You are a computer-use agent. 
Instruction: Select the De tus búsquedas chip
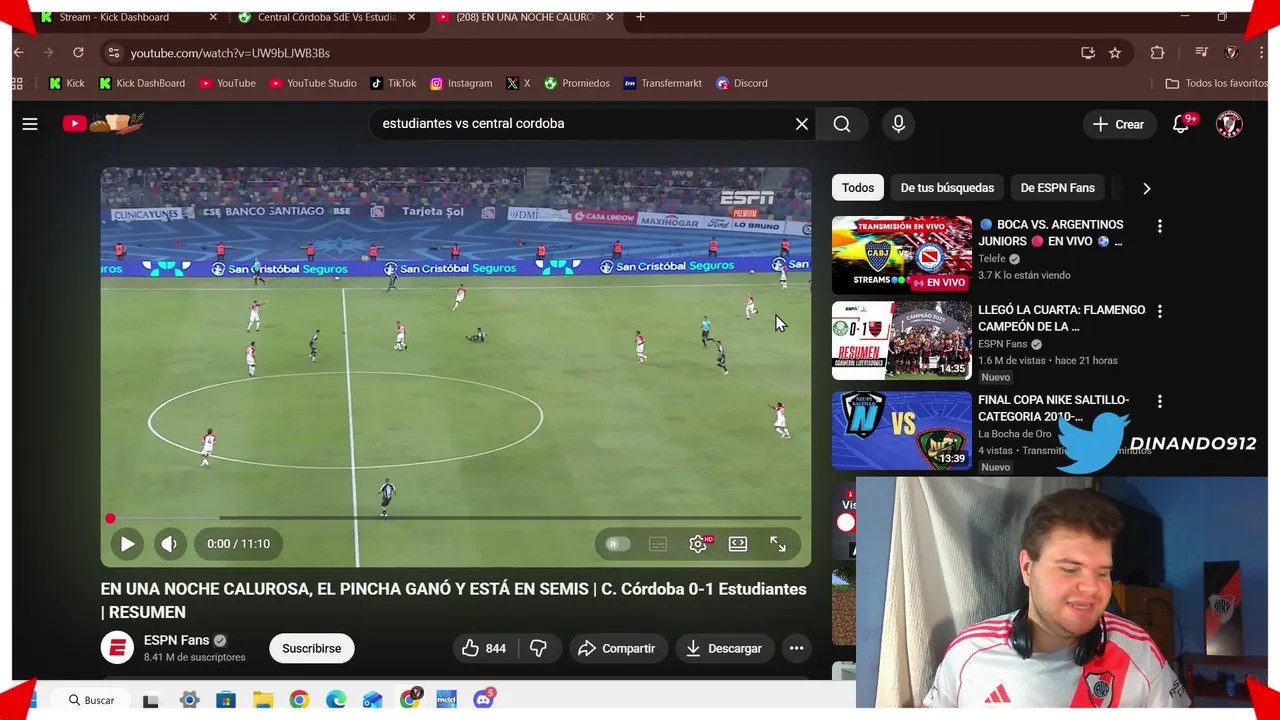pyautogui.click(x=947, y=188)
